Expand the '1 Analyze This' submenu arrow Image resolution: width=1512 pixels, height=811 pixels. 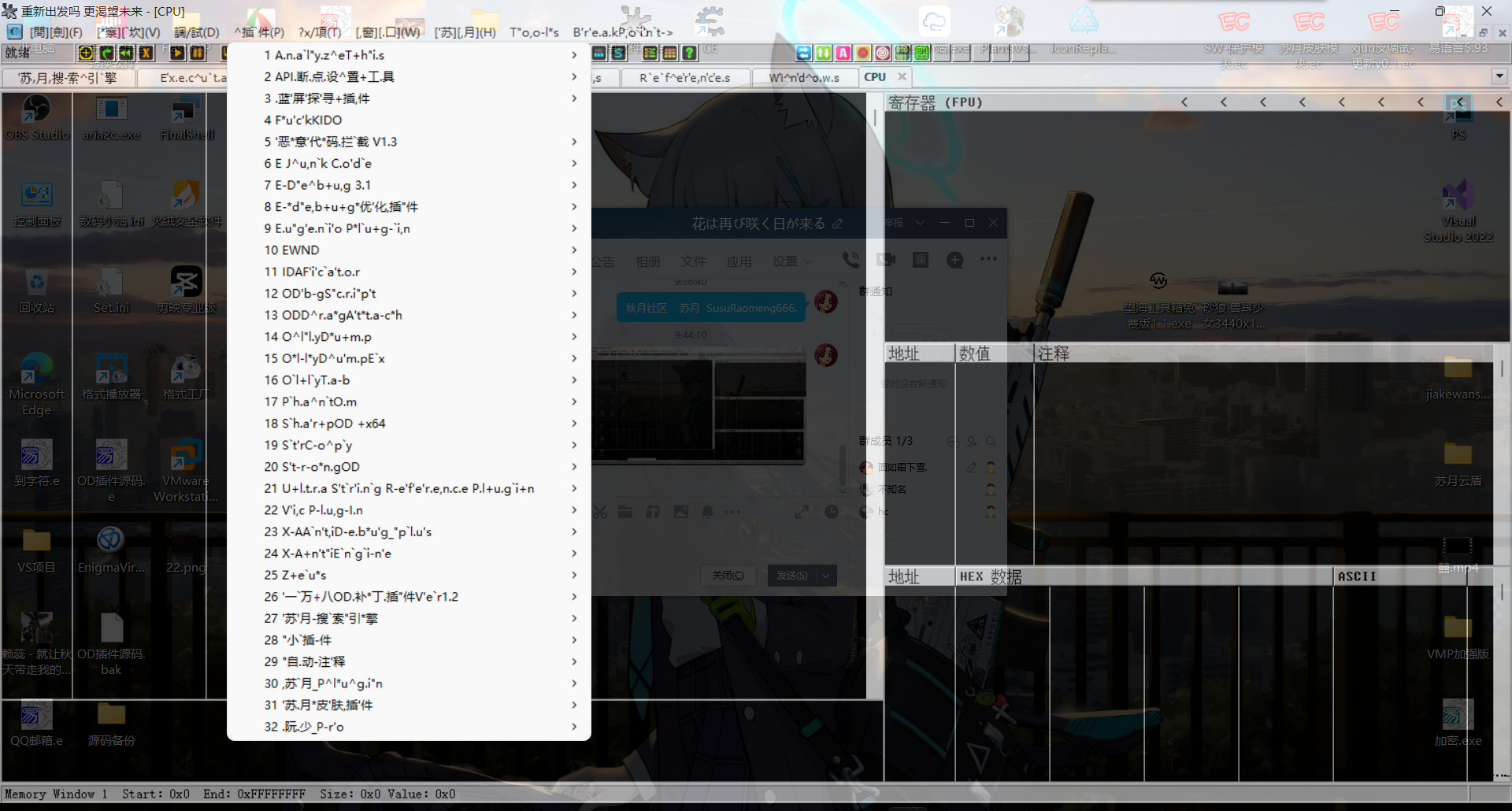574,55
